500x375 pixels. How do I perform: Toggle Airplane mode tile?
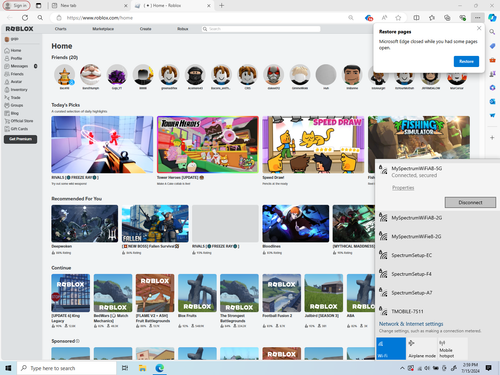click(422, 348)
